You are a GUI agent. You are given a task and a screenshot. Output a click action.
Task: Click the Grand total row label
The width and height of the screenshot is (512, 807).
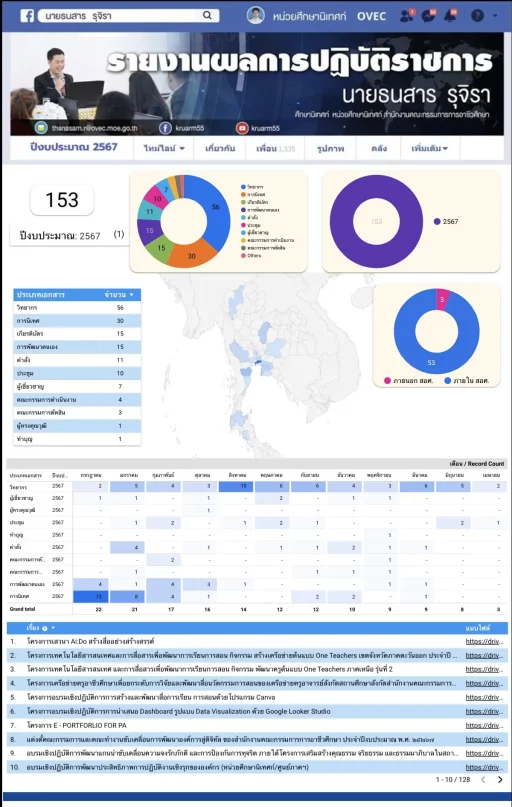[x=22, y=609]
